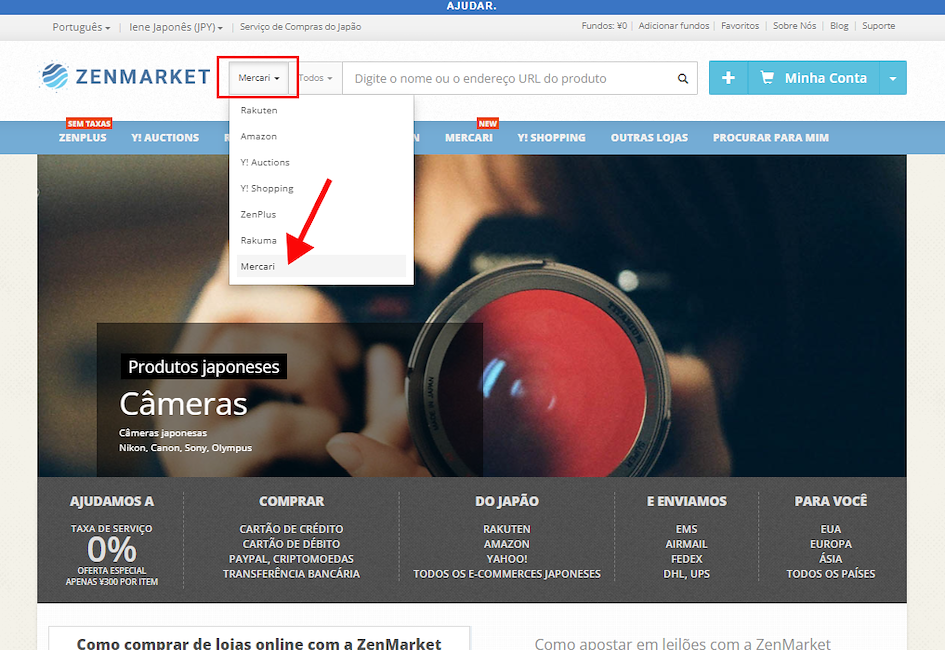This screenshot has width=945, height=650.
Task: Click the Câmeras japonesas banner subtitle
Action: click(163, 433)
